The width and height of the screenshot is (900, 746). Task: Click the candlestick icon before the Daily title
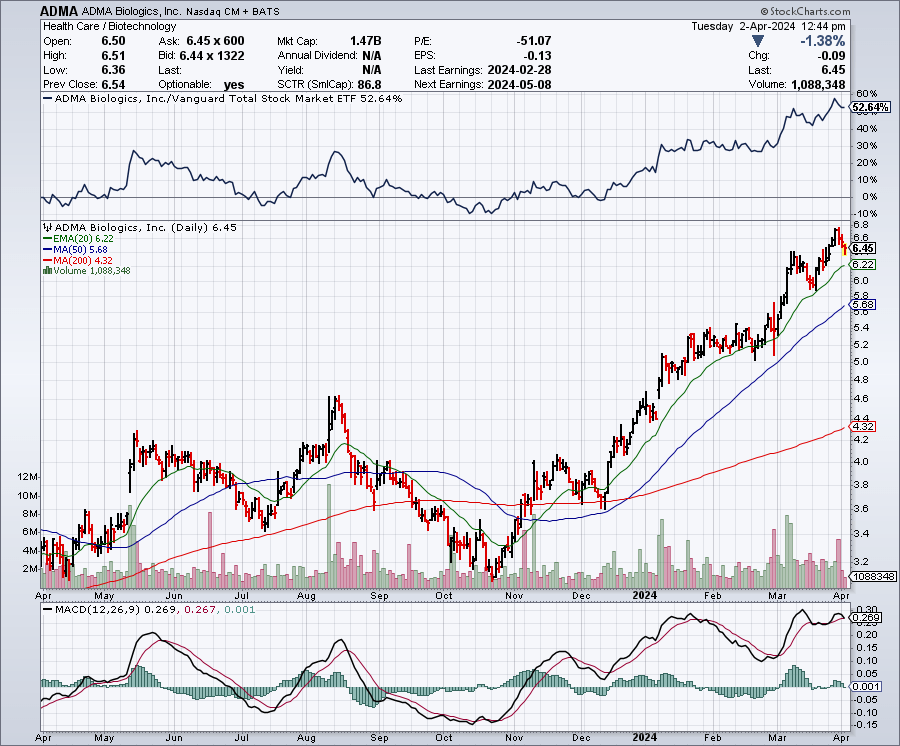(x=45, y=227)
